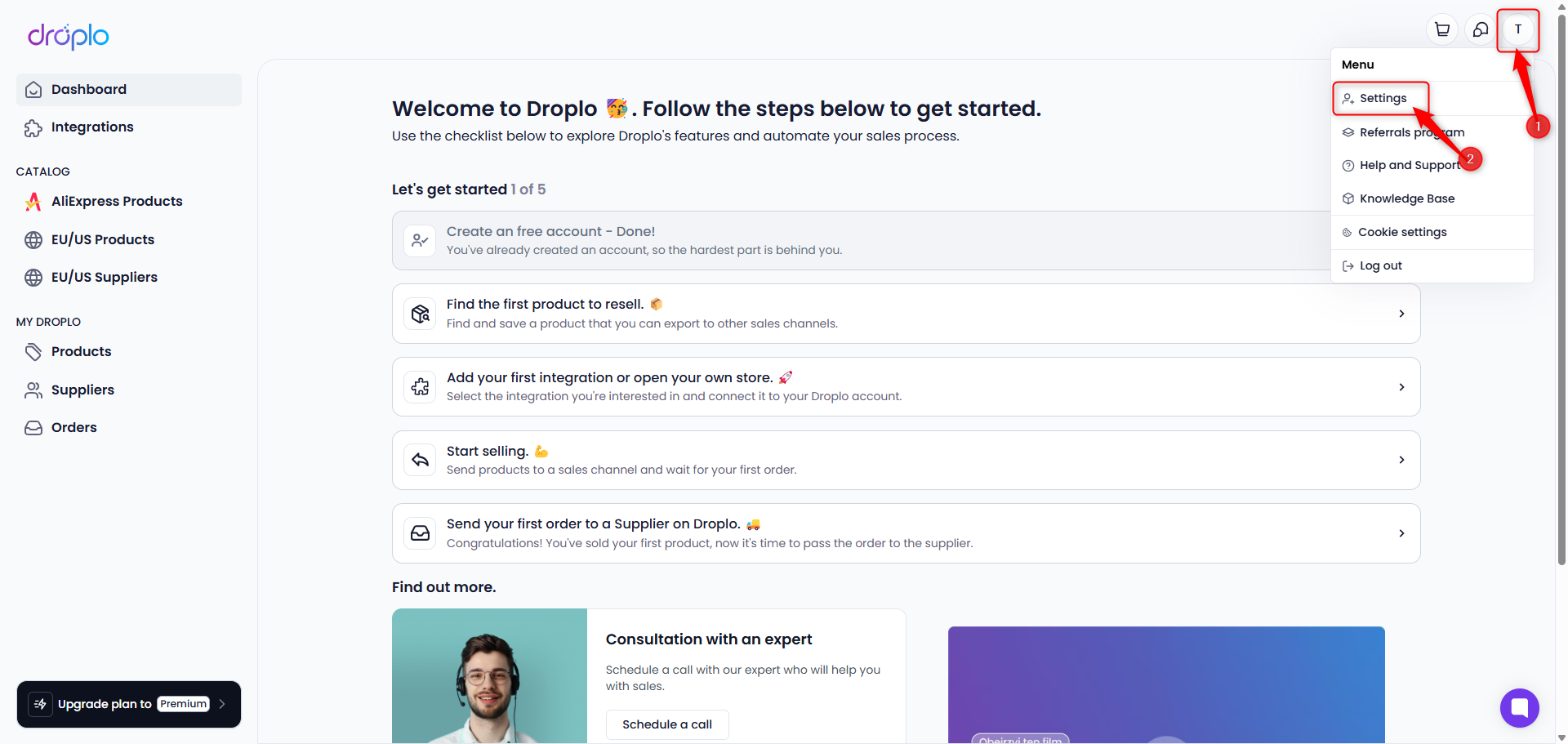This screenshot has width=1568, height=744.
Task: Click the Find the first product to resell title
Action: click(x=546, y=305)
